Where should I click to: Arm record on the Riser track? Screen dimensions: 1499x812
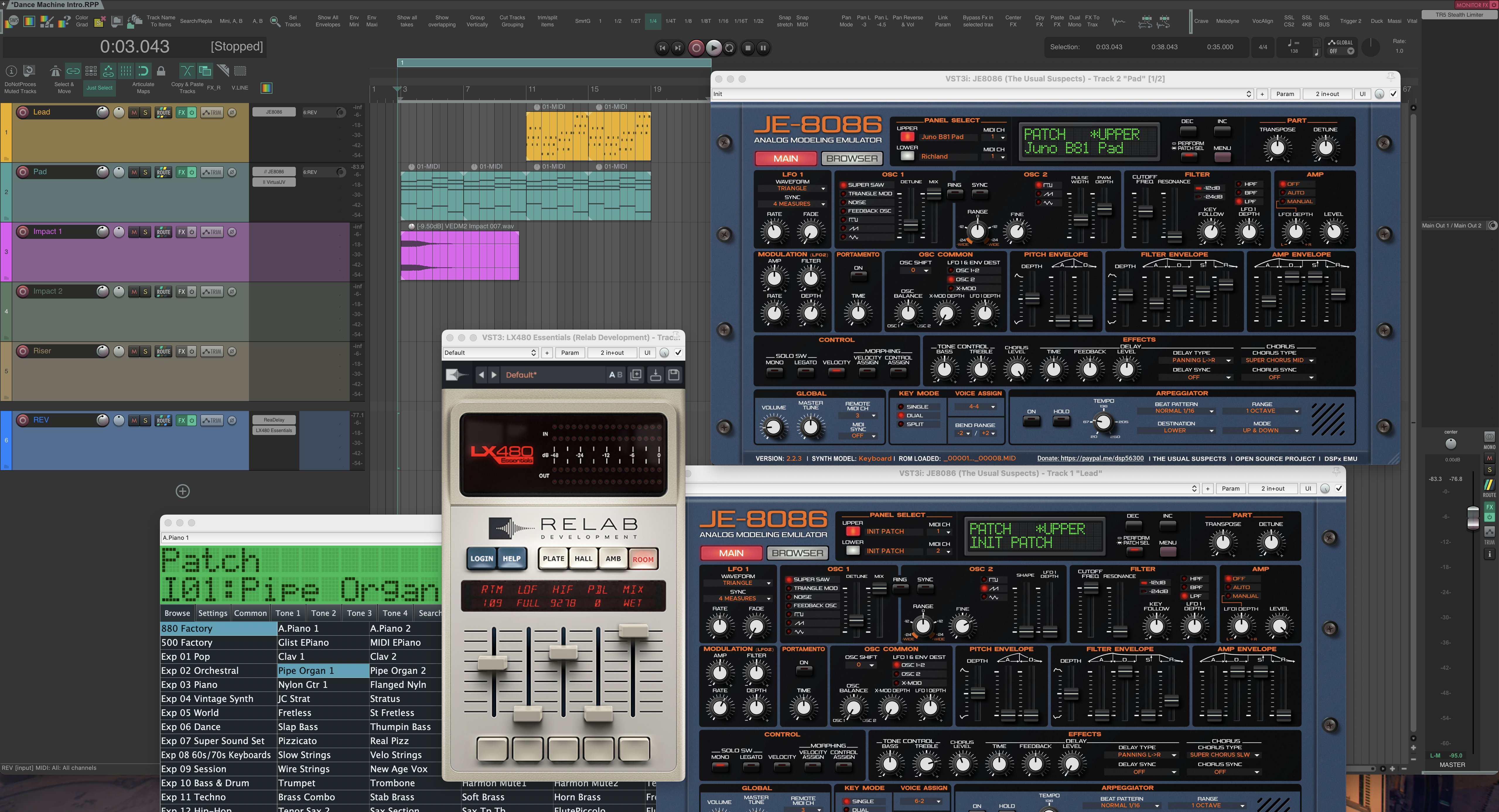coord(23,351)
